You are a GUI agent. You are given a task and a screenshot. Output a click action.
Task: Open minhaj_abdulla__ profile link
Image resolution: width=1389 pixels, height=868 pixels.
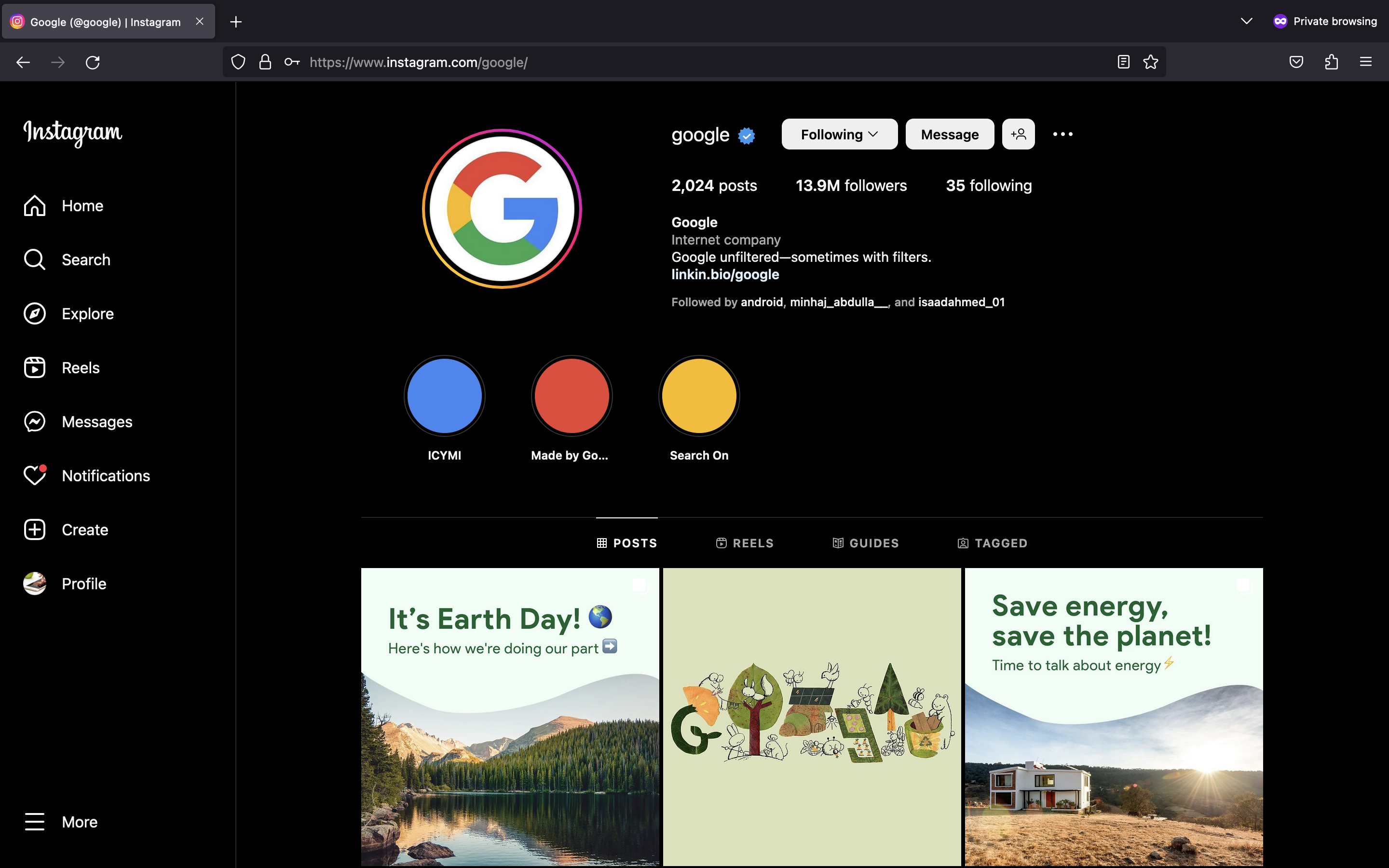click(x=839, y=302)
